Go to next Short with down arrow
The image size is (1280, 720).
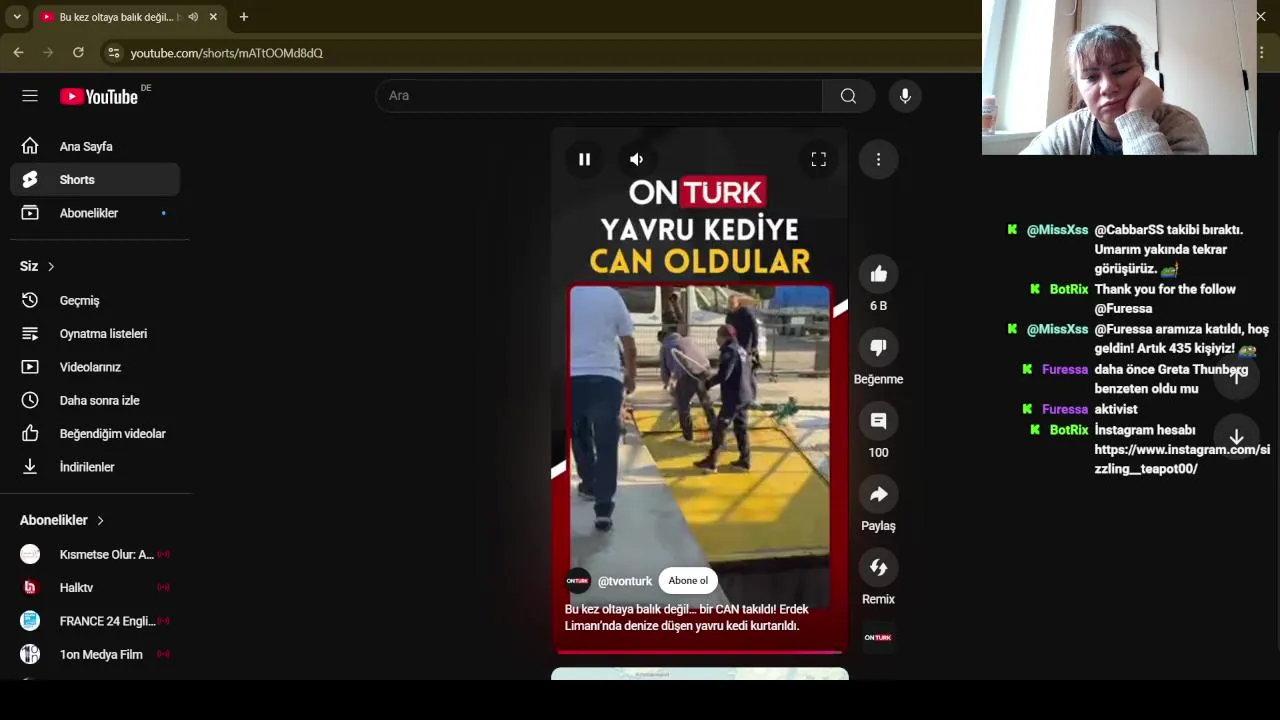(x=1236, y=437)
